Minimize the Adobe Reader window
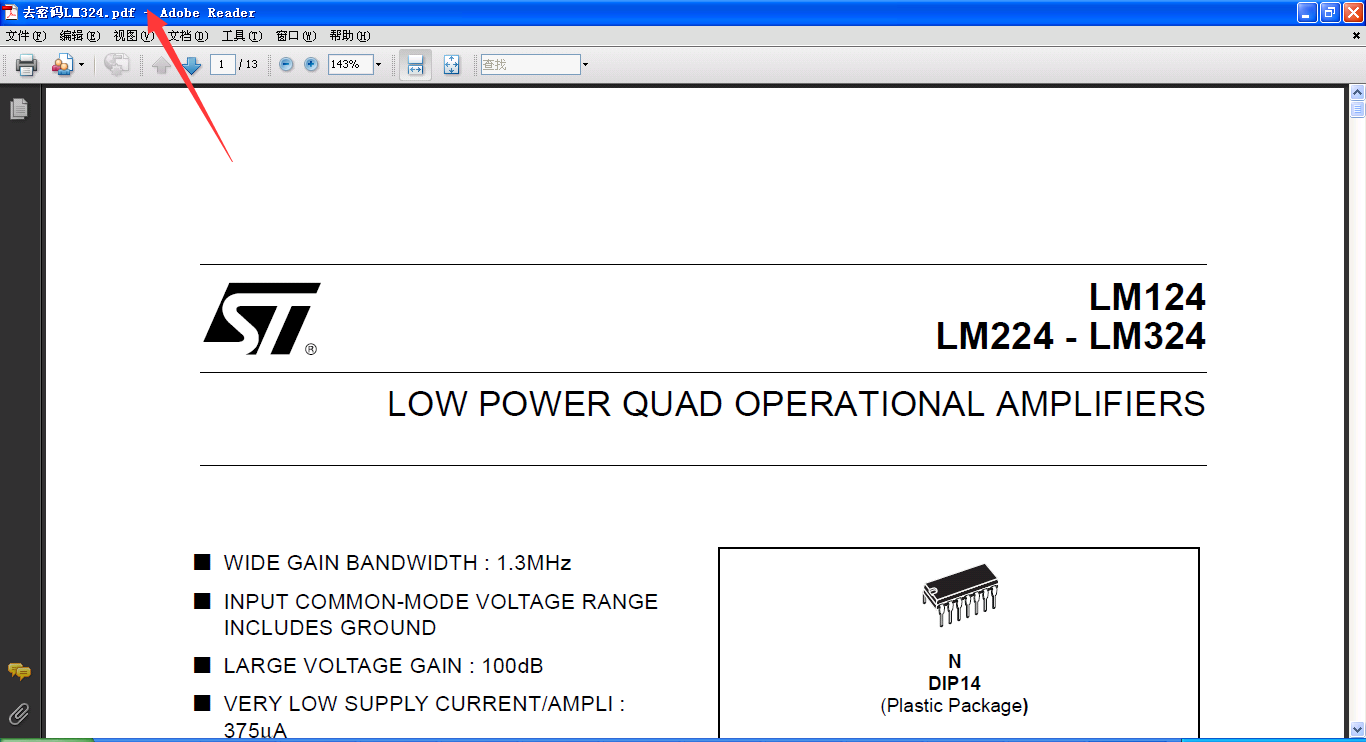1366x742 pixels. [x=1307, y=12]
